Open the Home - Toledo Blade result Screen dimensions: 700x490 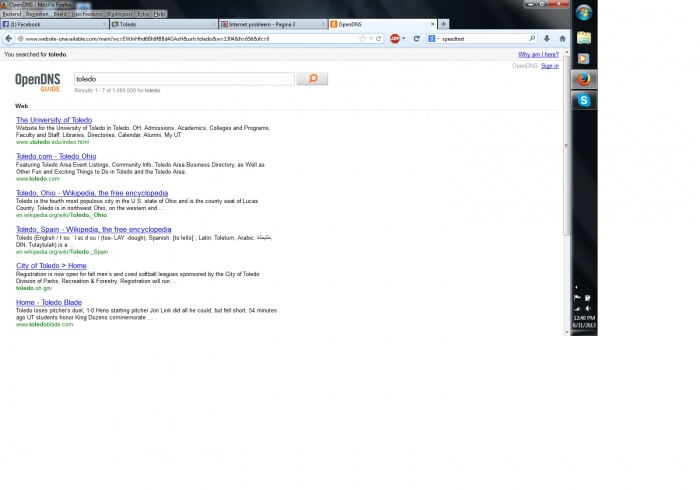[49, 302]
